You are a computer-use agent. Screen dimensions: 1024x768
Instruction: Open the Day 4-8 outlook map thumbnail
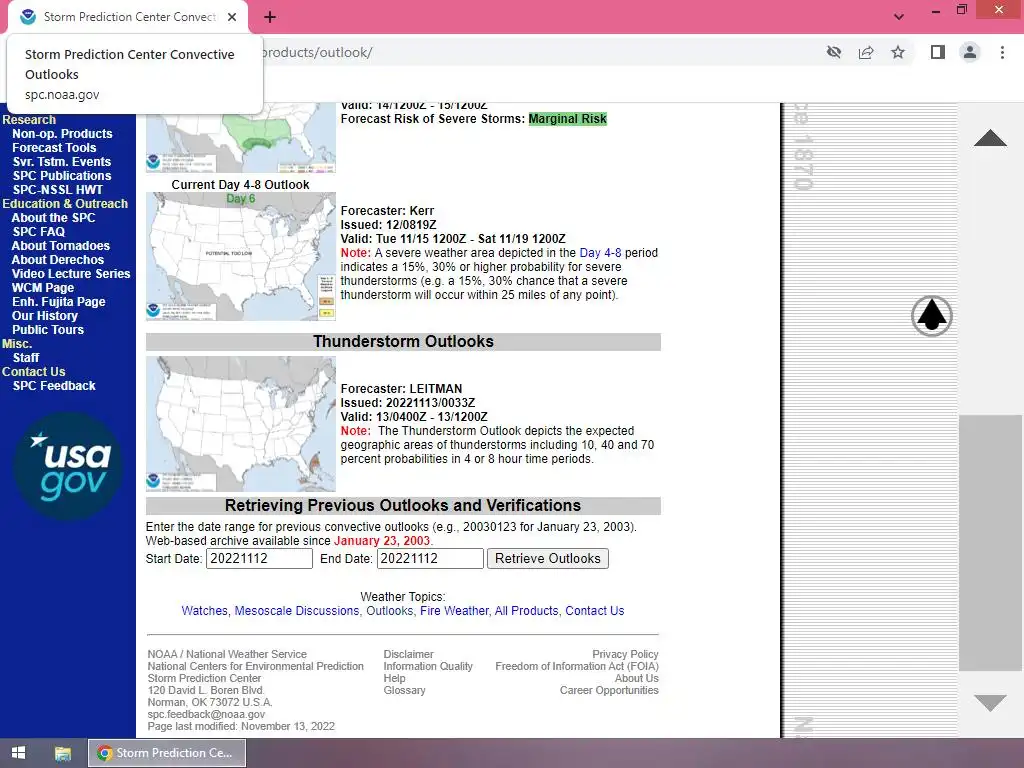[x=240, y=256]
